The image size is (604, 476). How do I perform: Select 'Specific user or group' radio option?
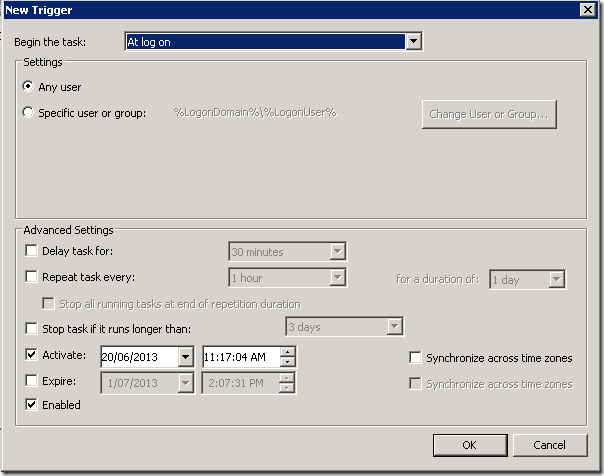[28, 113]
